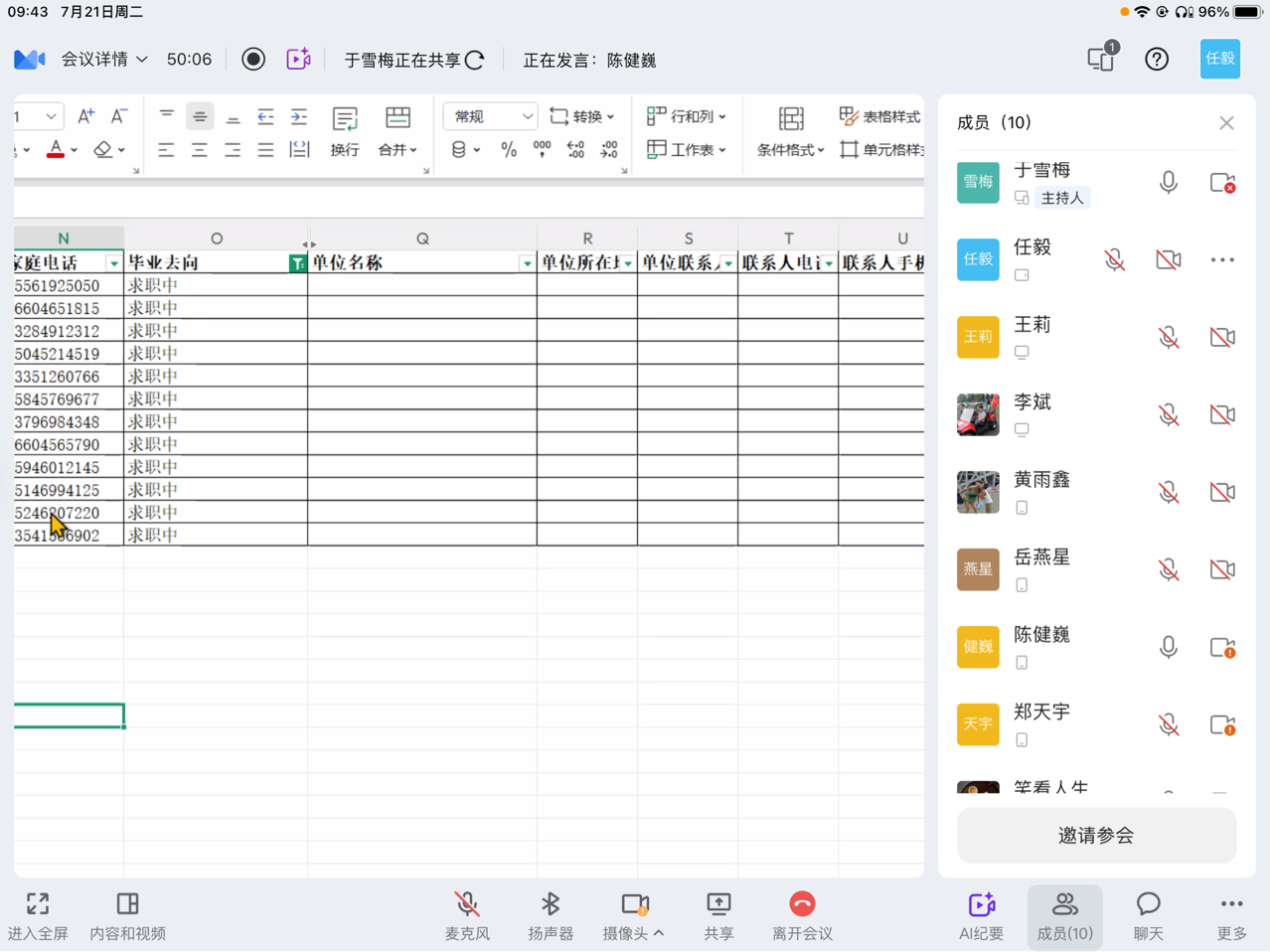
Task: Open 任毅's more options dots
Action: click(1222, 260)
